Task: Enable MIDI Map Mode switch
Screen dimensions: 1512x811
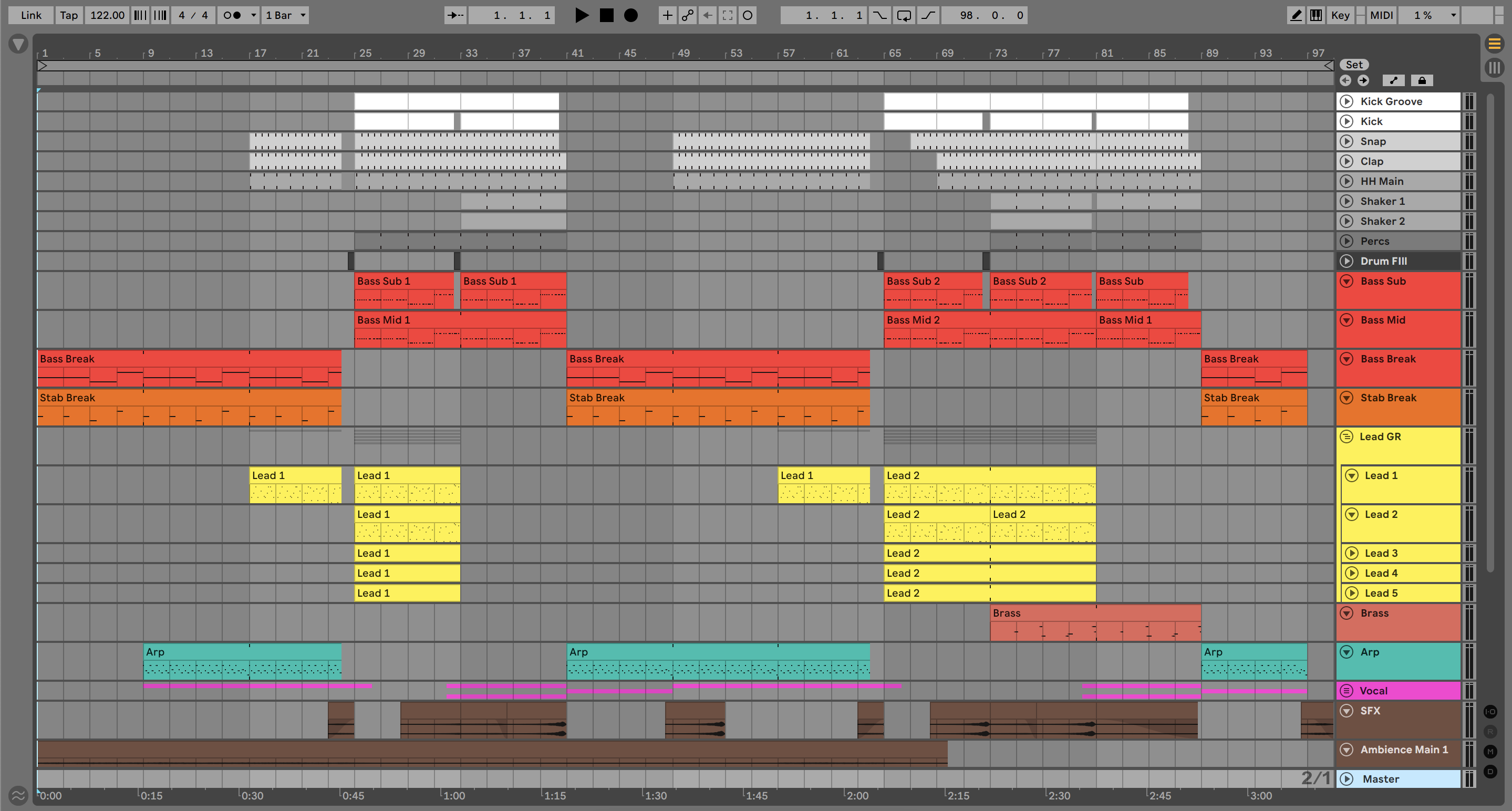Action: (1381, 15)
